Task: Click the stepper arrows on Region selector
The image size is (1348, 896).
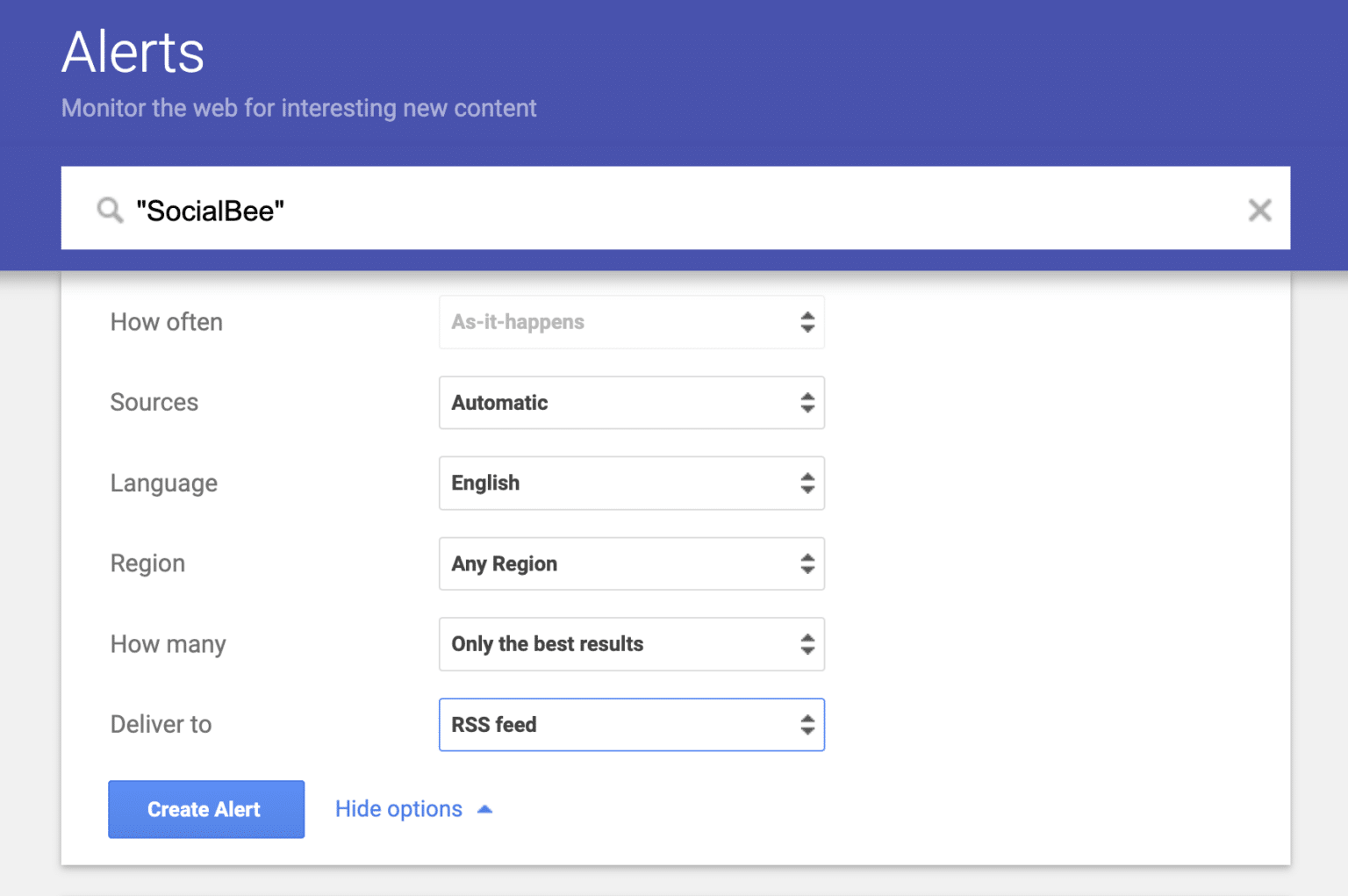Action: [x=807, y=564]
